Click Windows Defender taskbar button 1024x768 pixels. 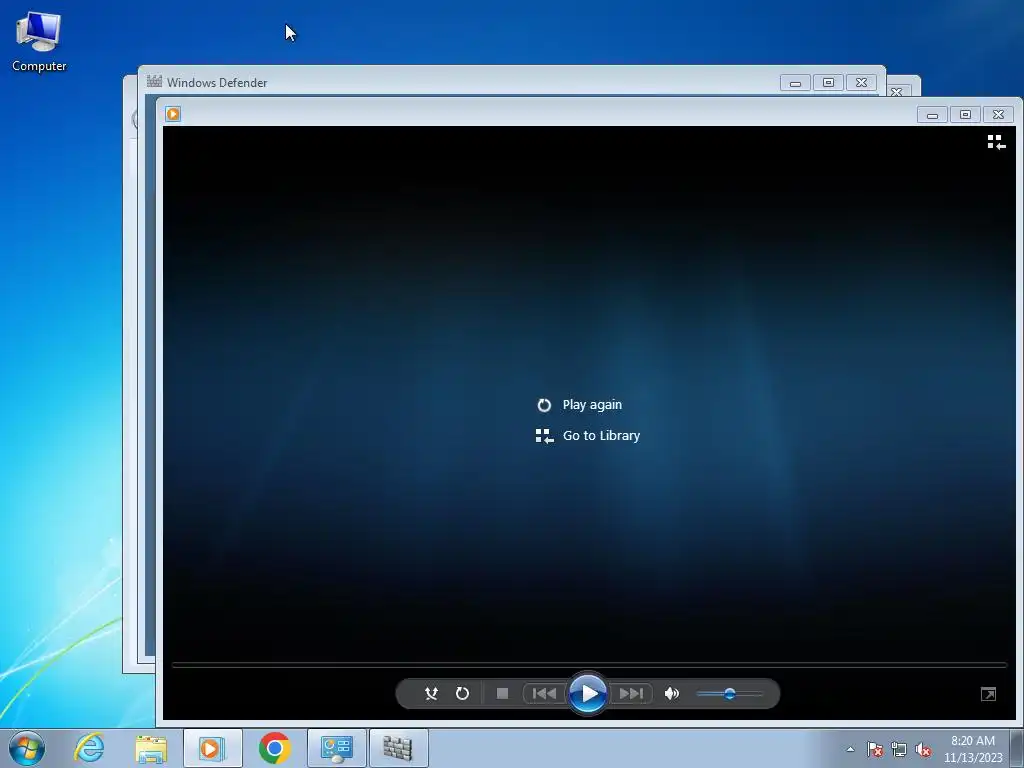pos(398,748)
